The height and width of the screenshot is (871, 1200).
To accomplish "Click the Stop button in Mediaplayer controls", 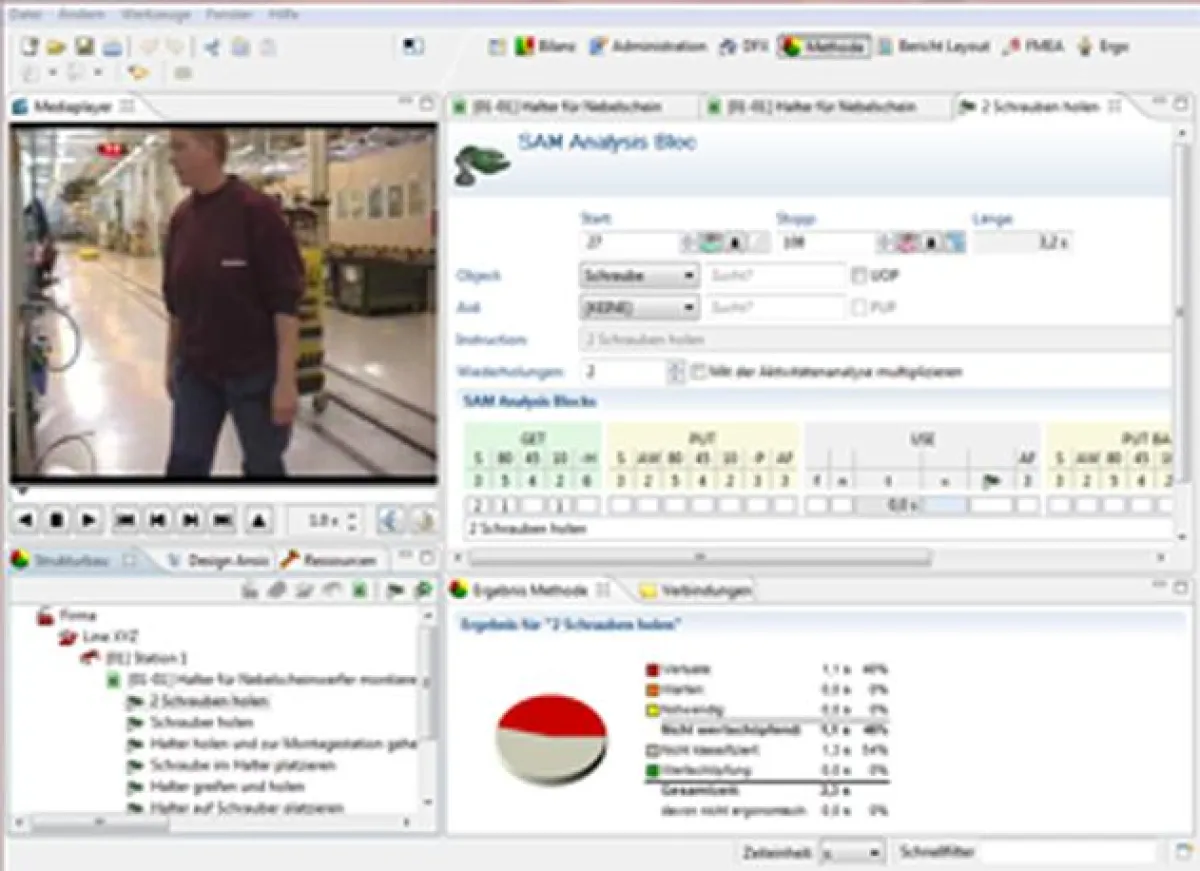I will [58, 520].
